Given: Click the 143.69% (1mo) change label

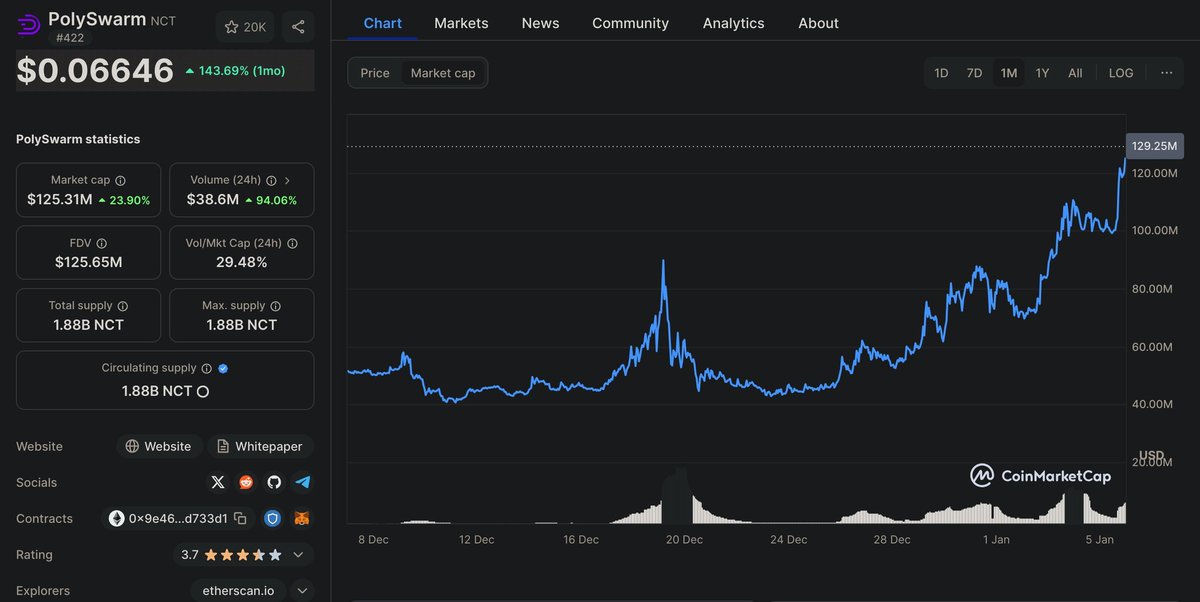Looking at the screenshot, I should (x=235, y=71).
